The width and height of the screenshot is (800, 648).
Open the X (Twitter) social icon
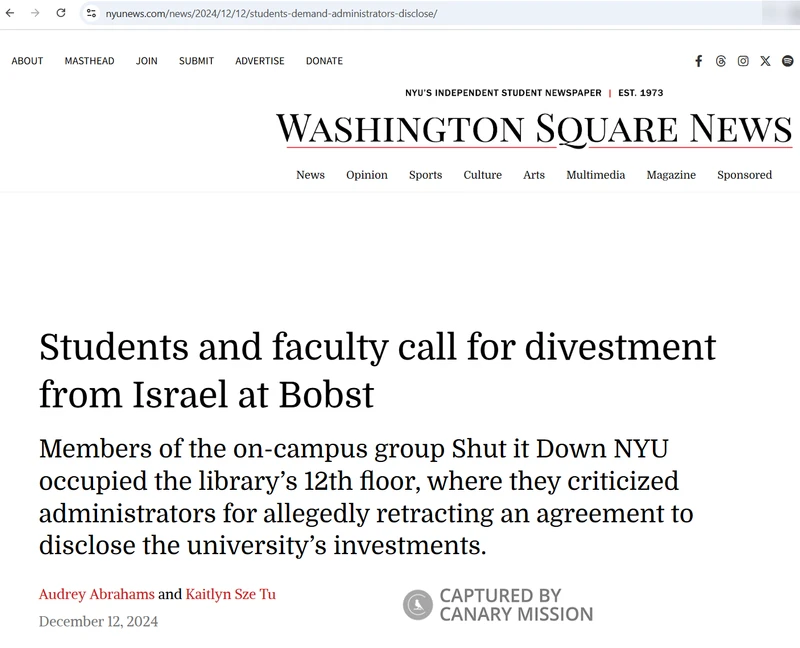[x=765, y=61]
